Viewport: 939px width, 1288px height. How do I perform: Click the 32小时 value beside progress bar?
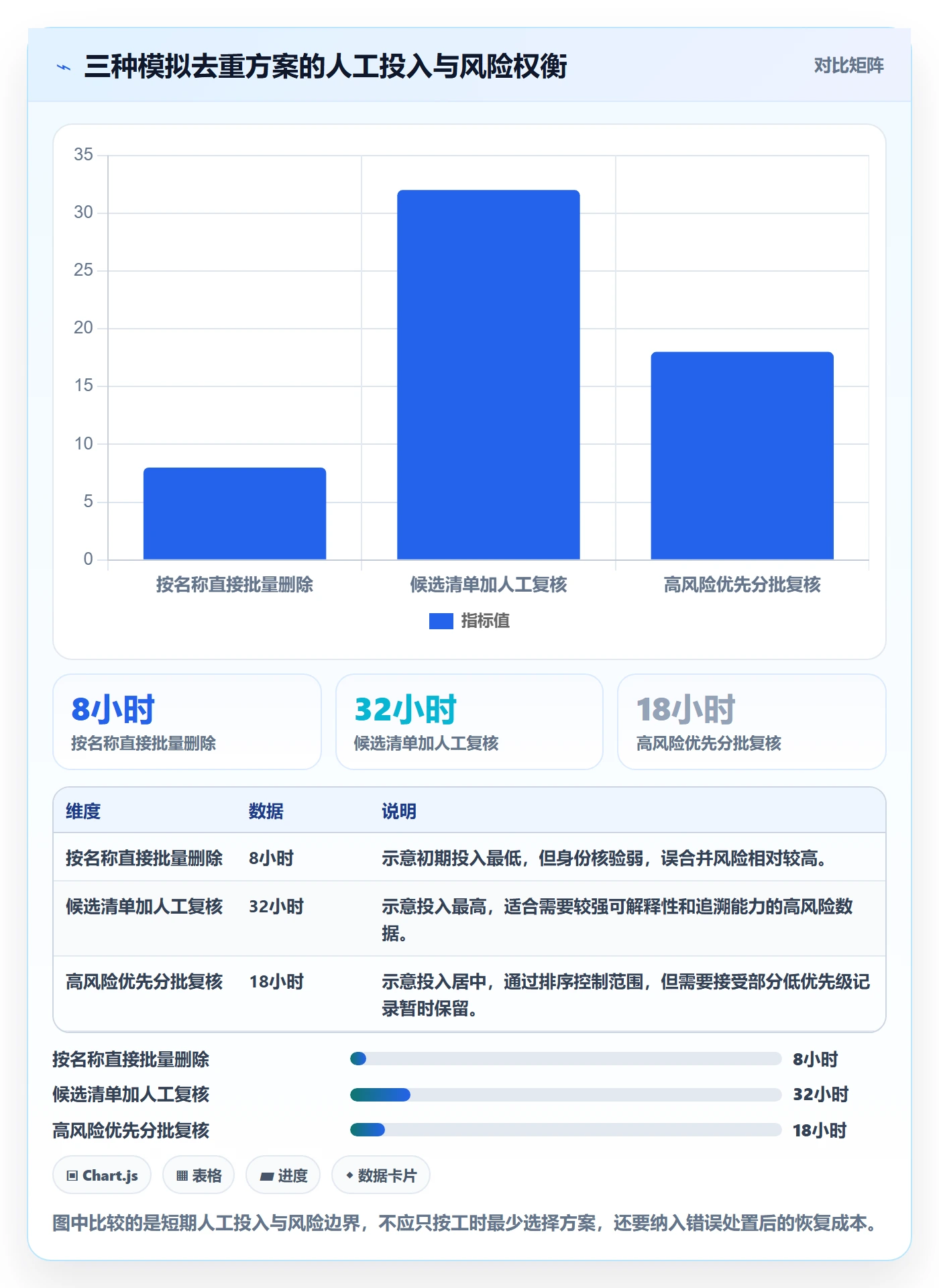tap(820, 1095)
